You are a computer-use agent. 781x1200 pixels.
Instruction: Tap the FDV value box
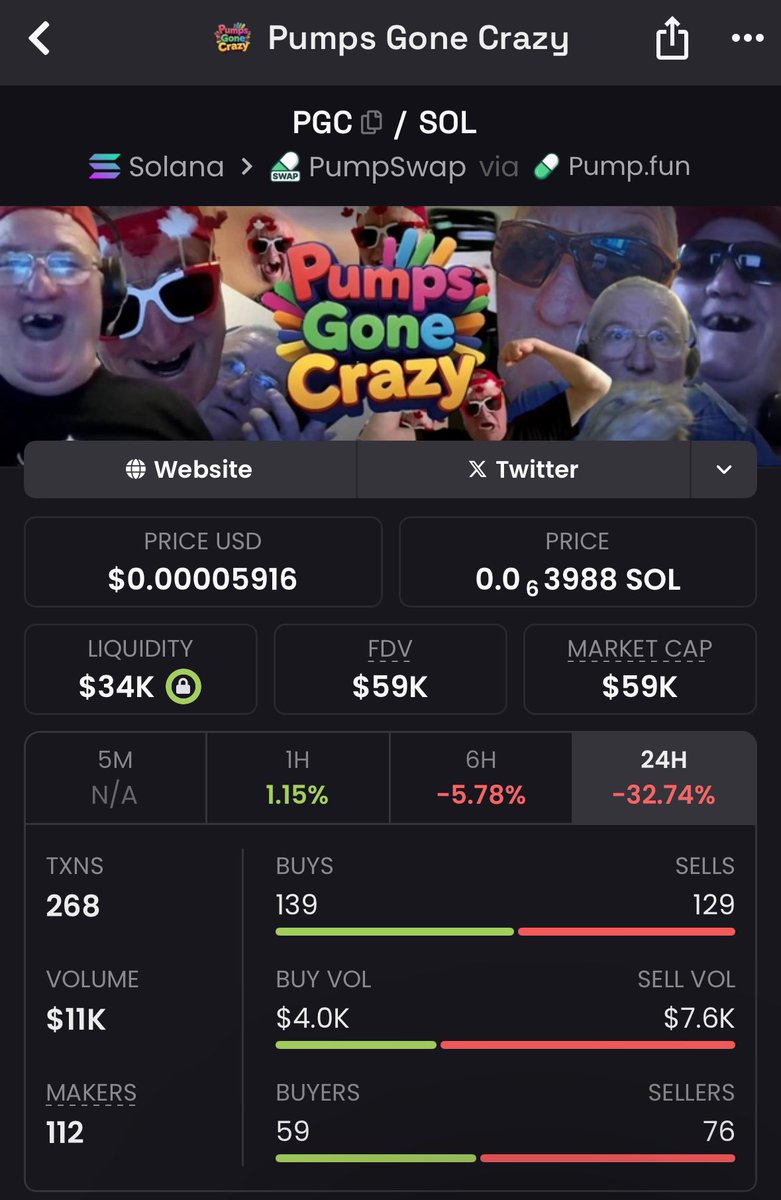390,670
